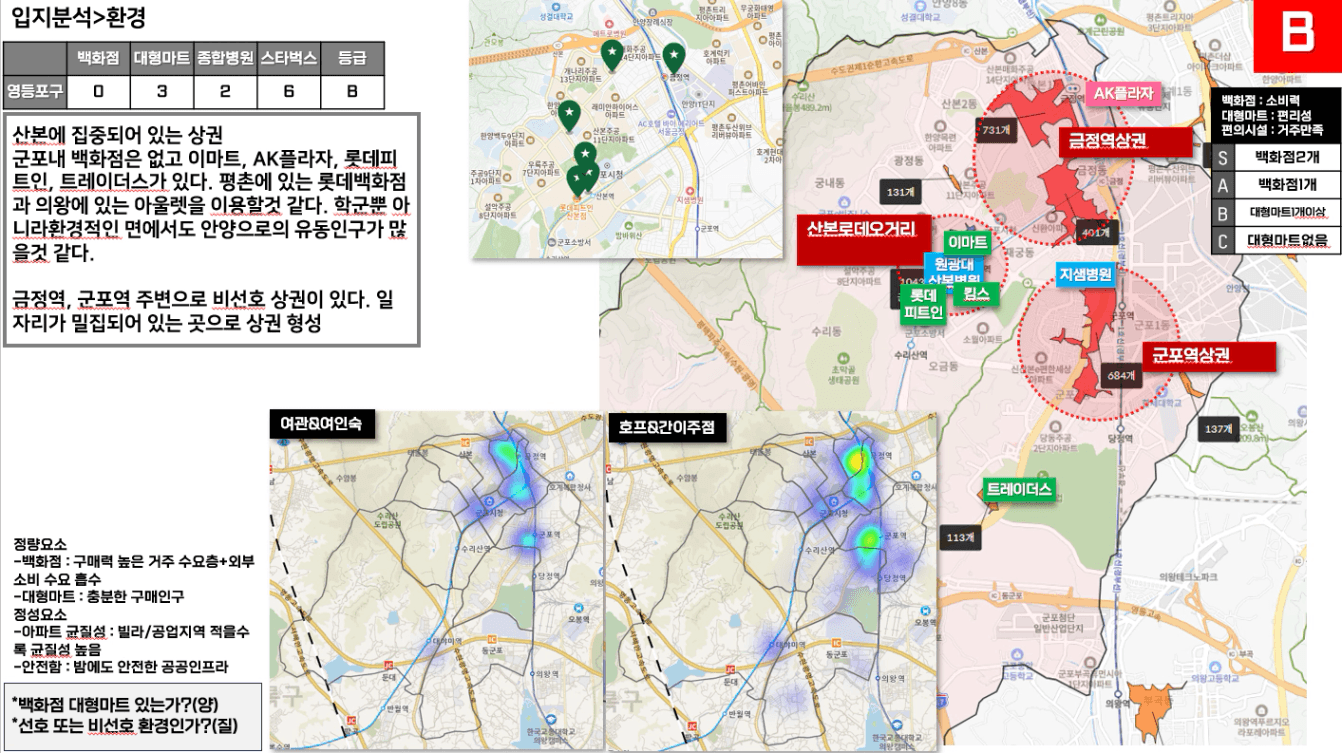Click the A grade cell in legend
This screenshot has height=753, width=1342.
1222,184
